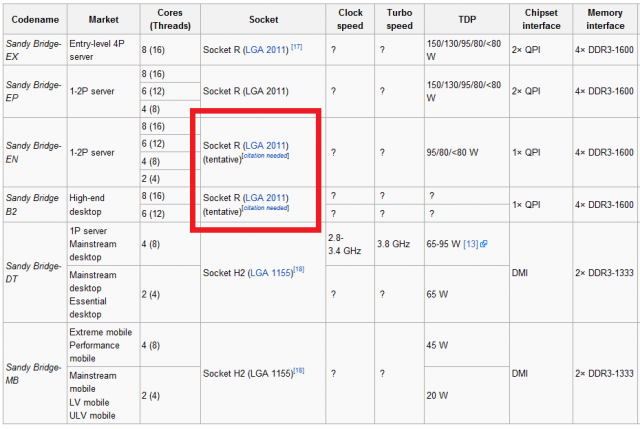The height and width of the screenshot is (429, 640).
Task: Select the Sandy Bridge-EP codename cell
Action: click(x=35, y=91)
